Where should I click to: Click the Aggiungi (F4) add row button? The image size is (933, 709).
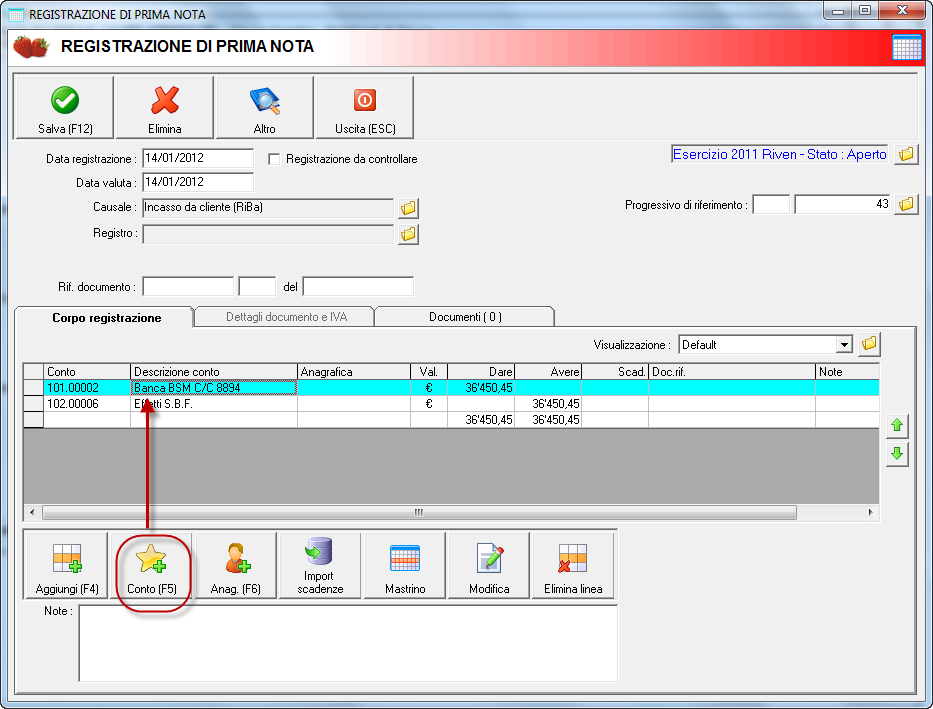point(67,566)
